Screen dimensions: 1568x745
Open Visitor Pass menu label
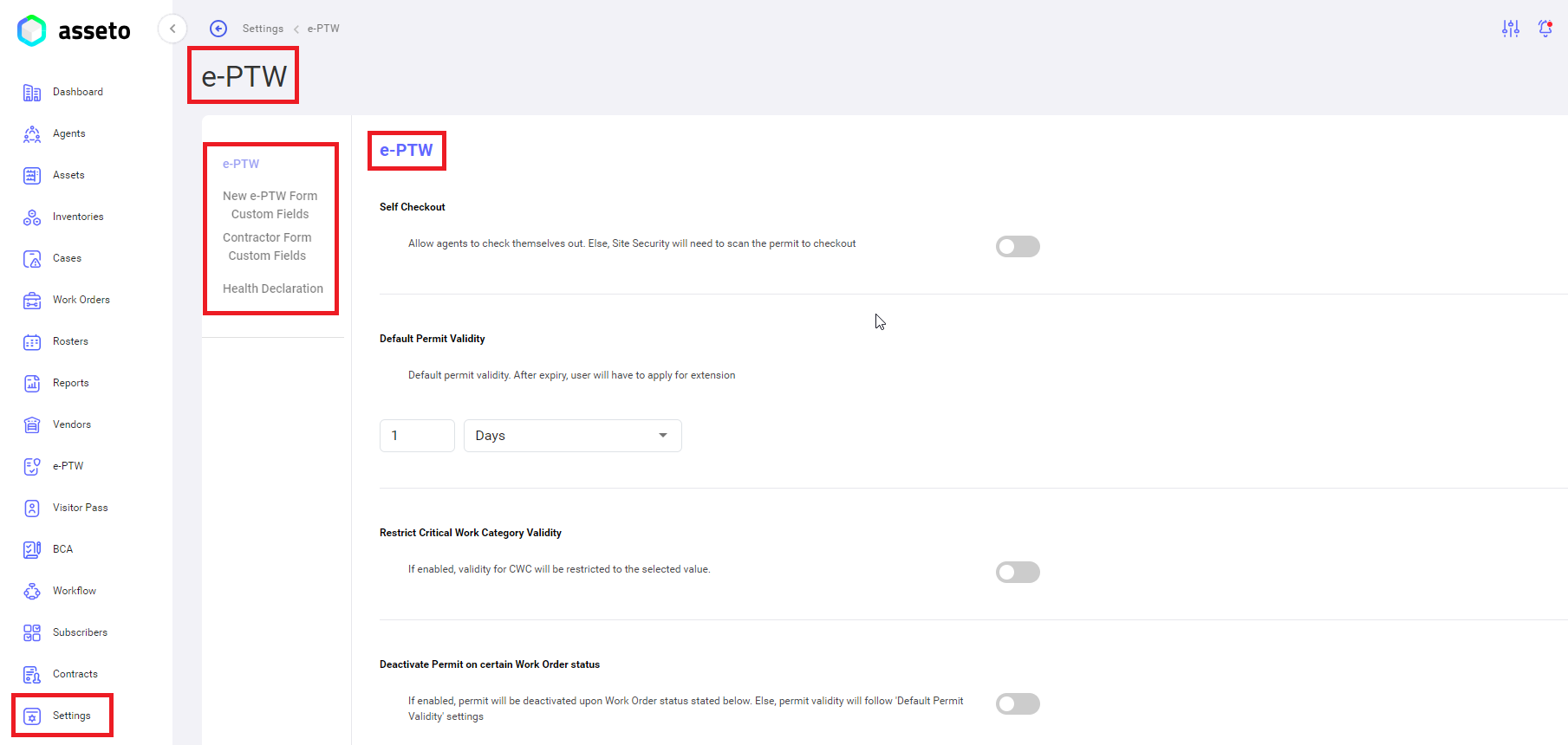pyautogui.click(x=81, y=508)
